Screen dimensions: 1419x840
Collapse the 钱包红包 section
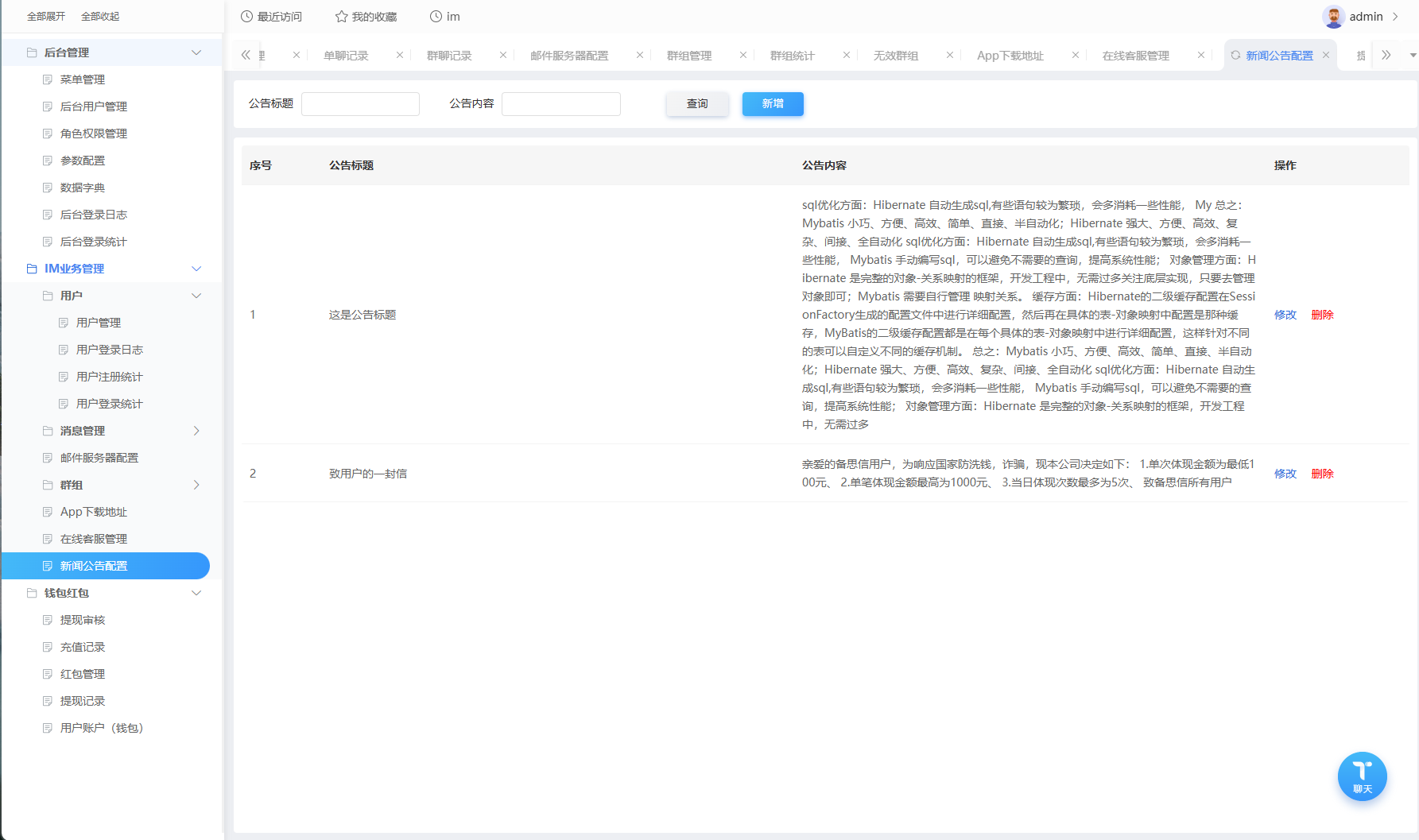coord(196,593)
